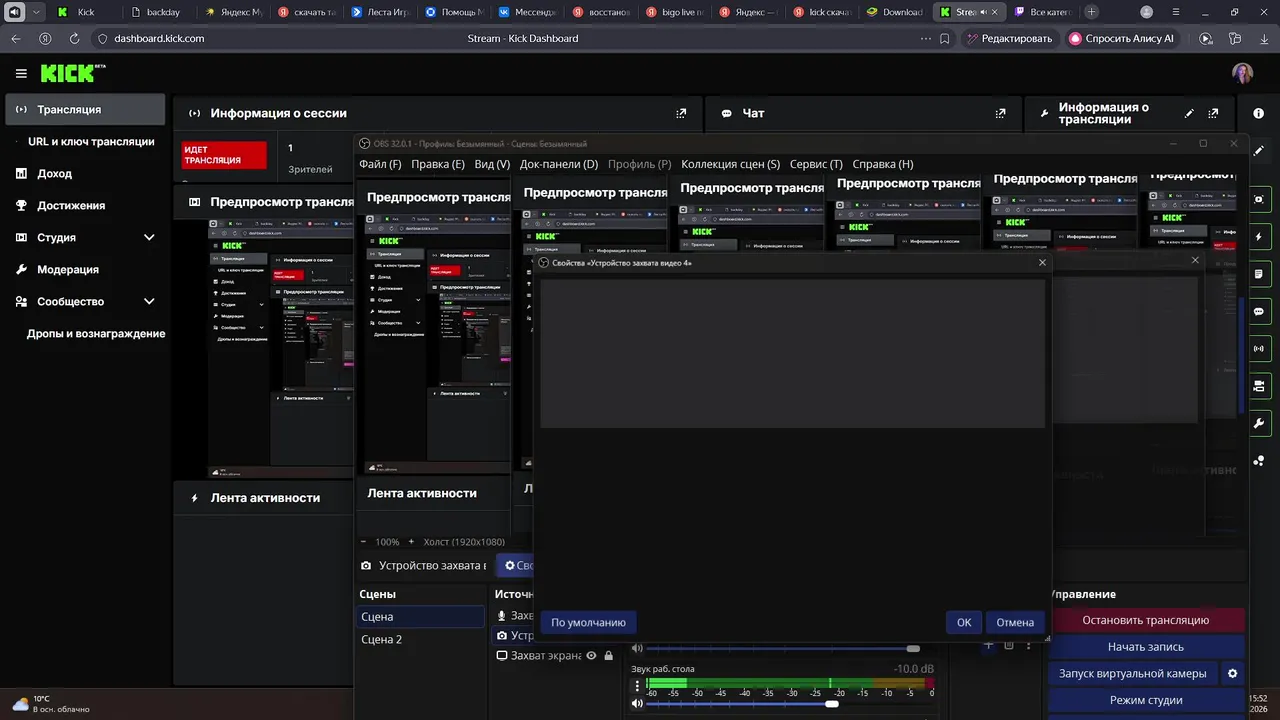The width and height of the screenshot is (1280, 720).
Task: Toggle the lock on Захват экрана source
Action: tap(608, 656)
